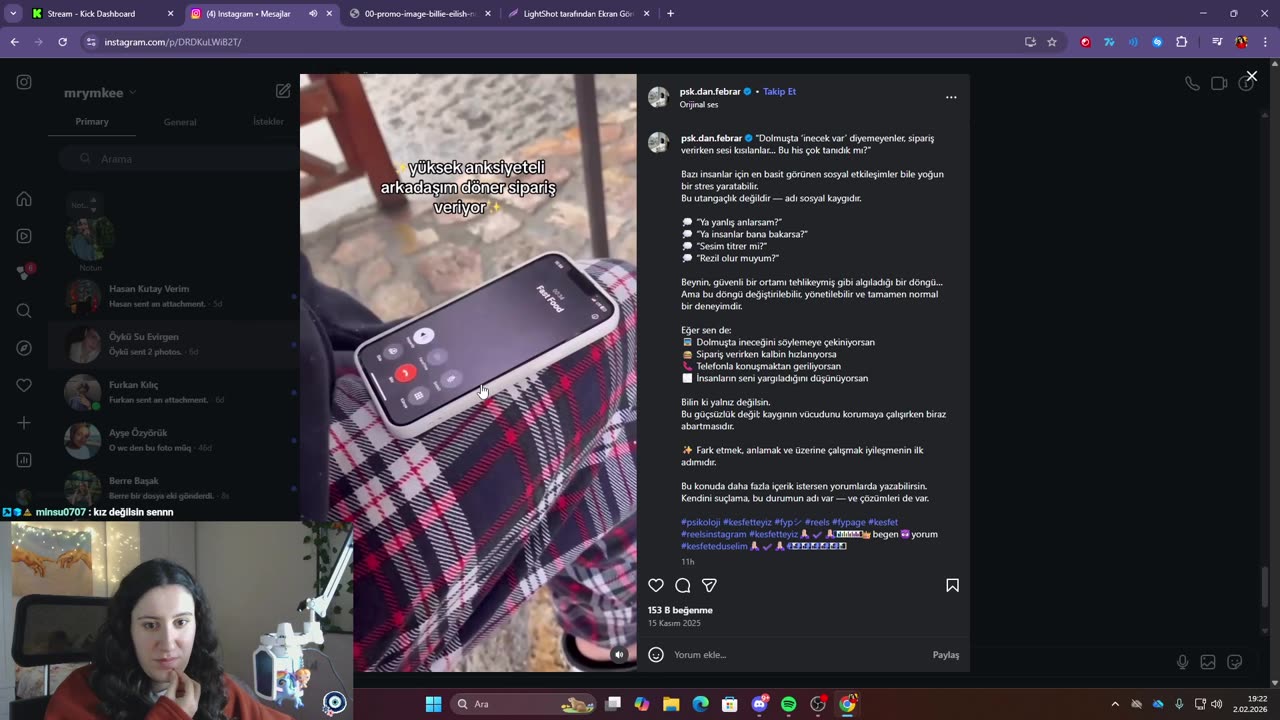Open chat with Öykü Su Evirgen

click(x=175, y=344)
